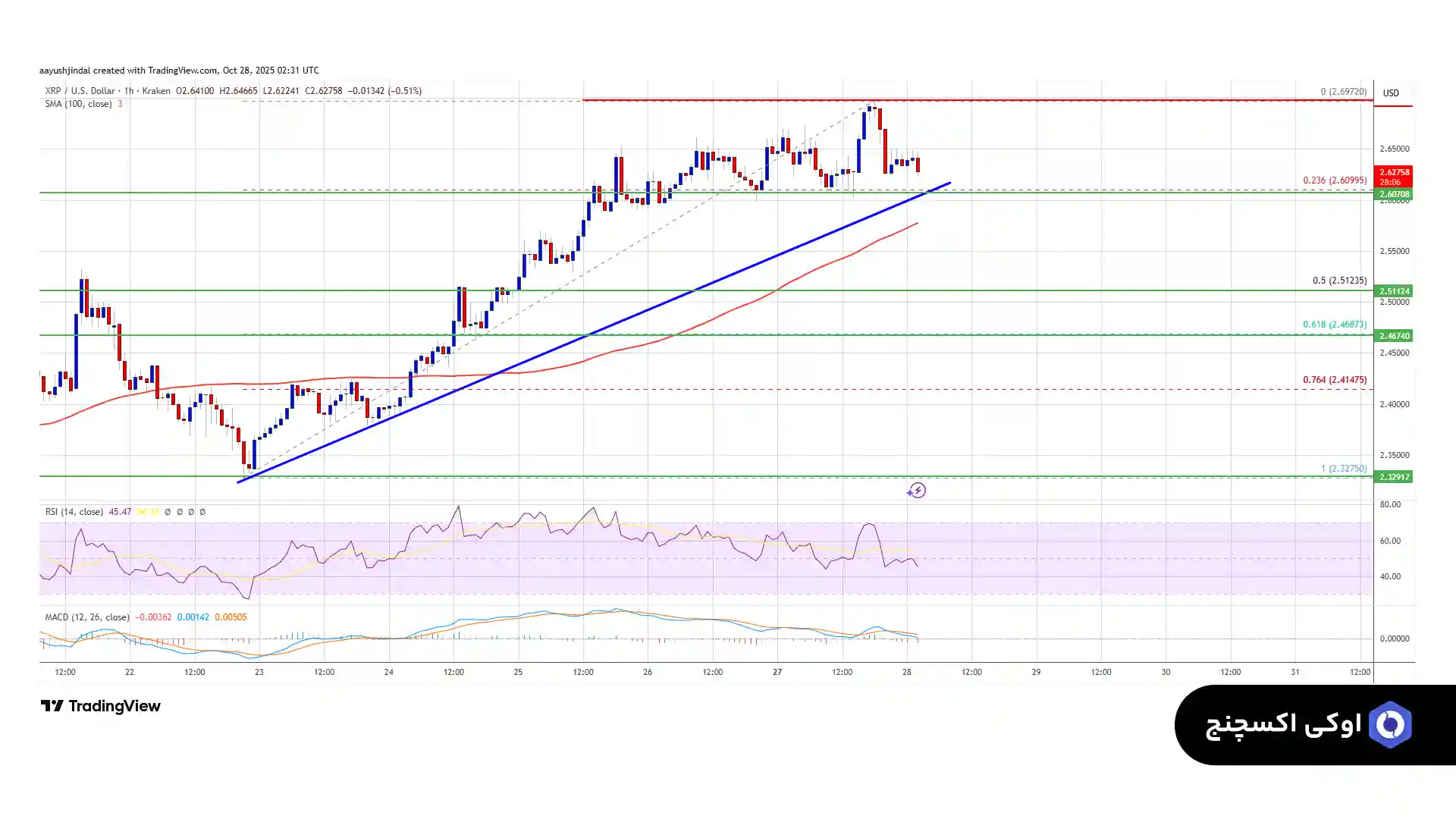Click the green 2.46740 price level tag
The height and width of the screenshot is (819, 1456).
(x=1394, y=335)
